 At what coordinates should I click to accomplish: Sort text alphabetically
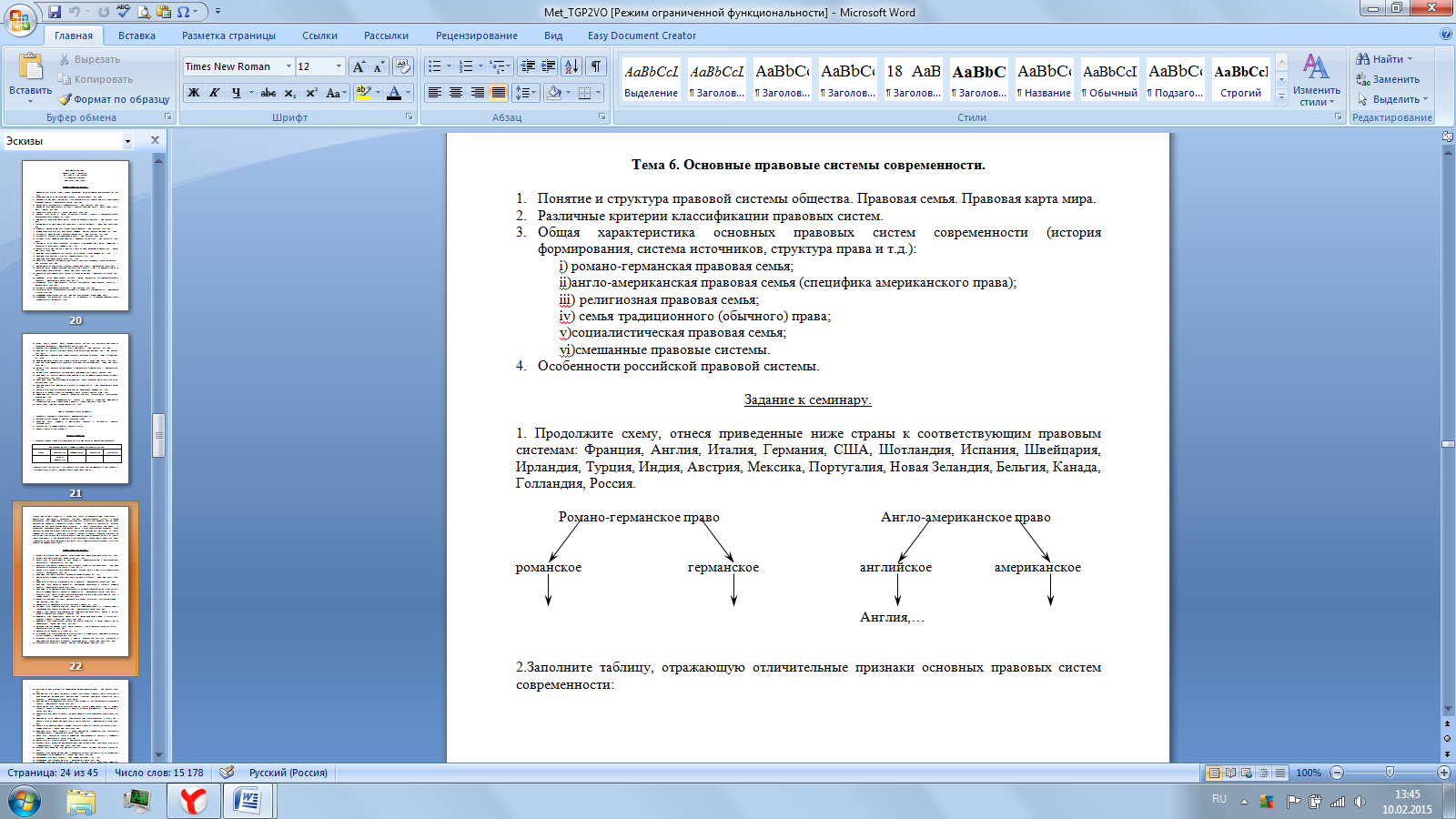571,66
